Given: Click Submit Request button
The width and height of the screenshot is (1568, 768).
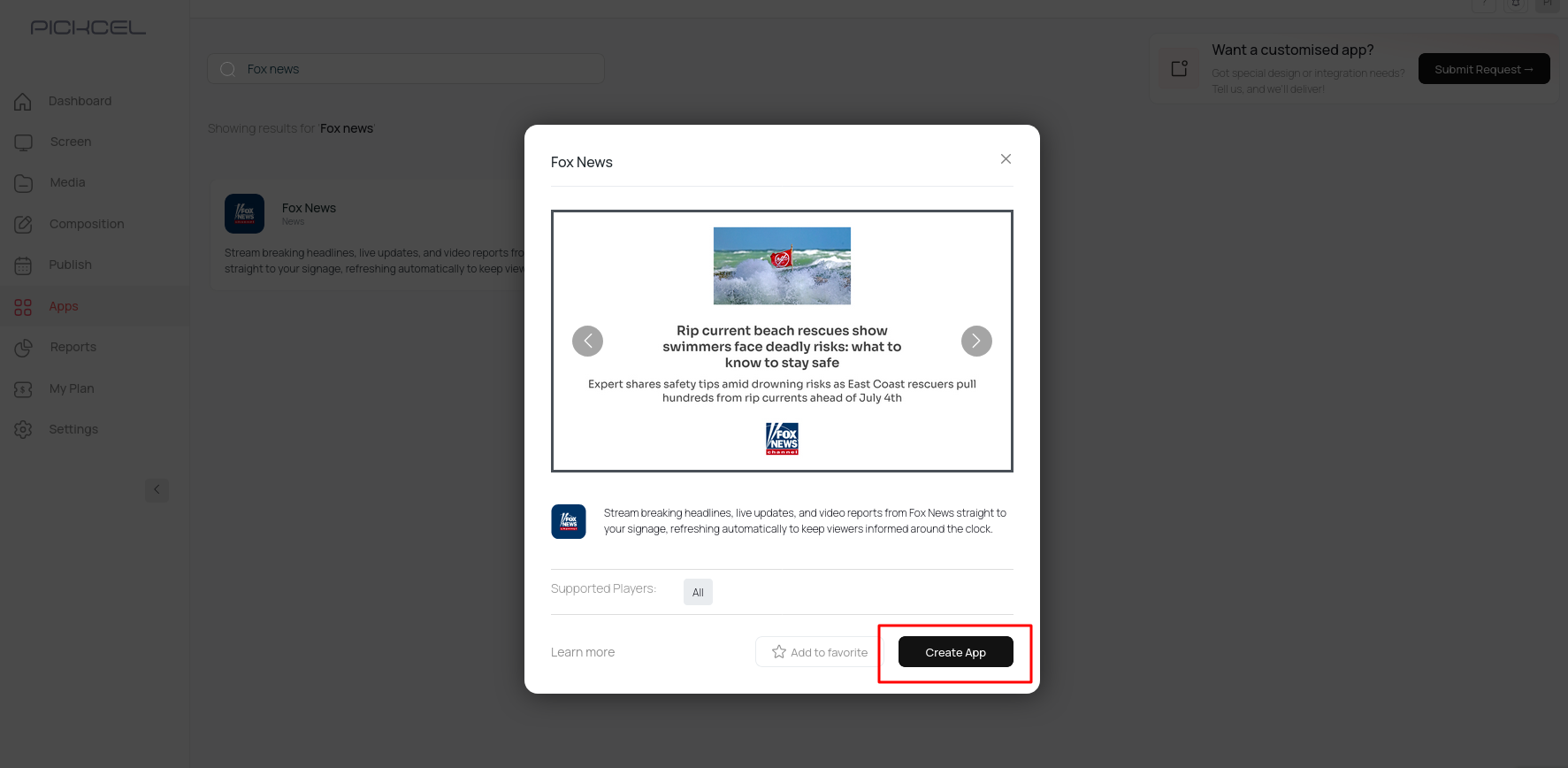Looking at the screenshot, I should 1484,69.
